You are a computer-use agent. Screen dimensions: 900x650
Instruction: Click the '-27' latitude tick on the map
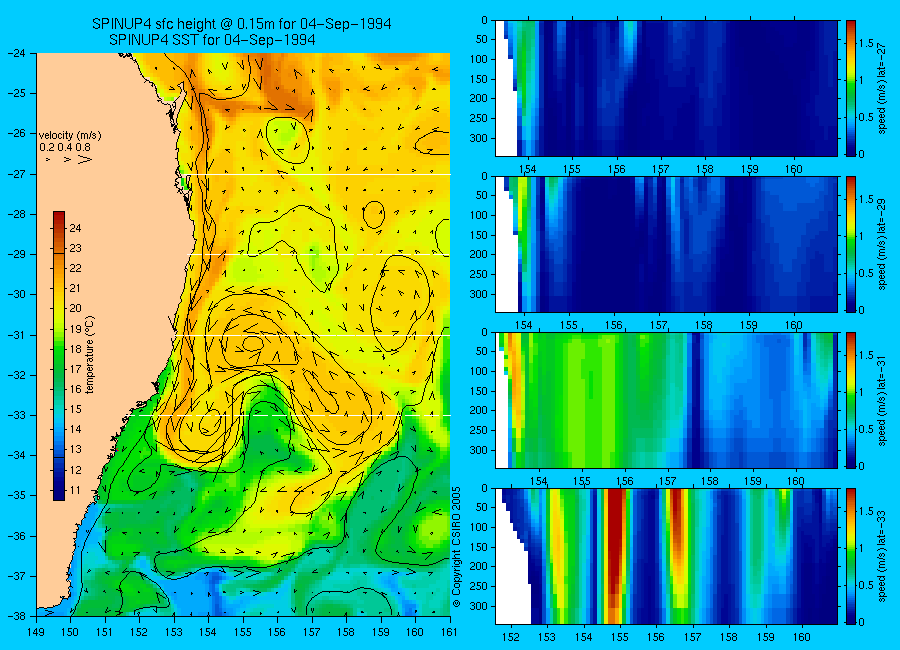tap(17, 173)
